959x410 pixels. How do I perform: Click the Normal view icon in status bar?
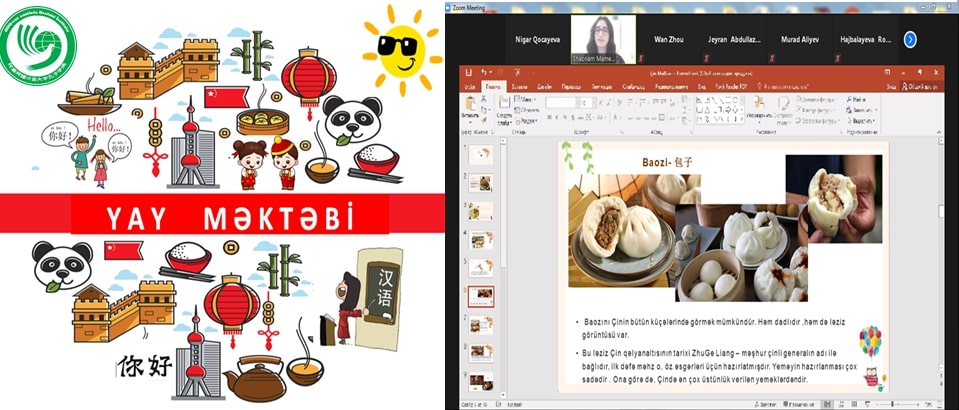827,404
